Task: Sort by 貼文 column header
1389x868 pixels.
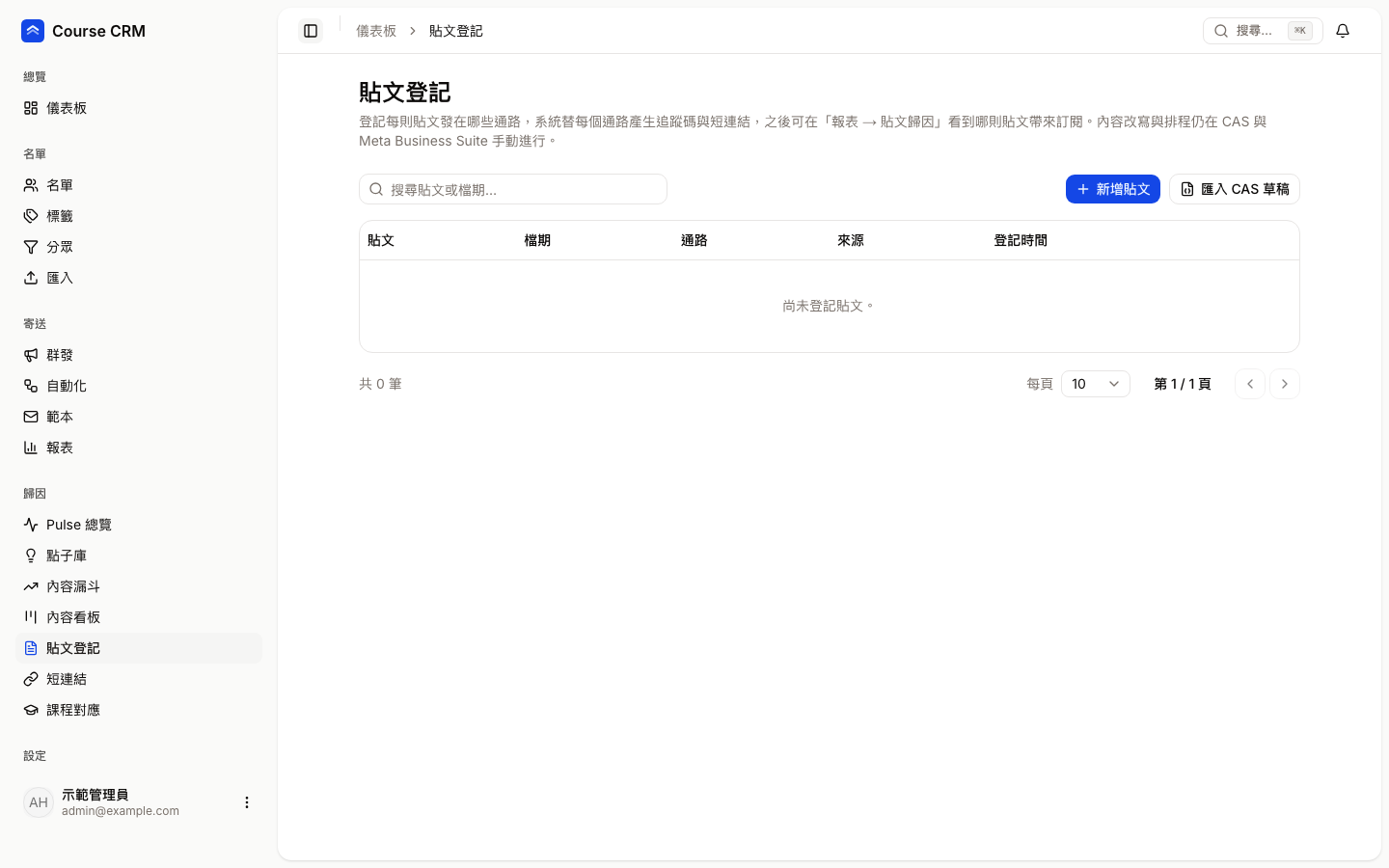Action: point(381,240)
